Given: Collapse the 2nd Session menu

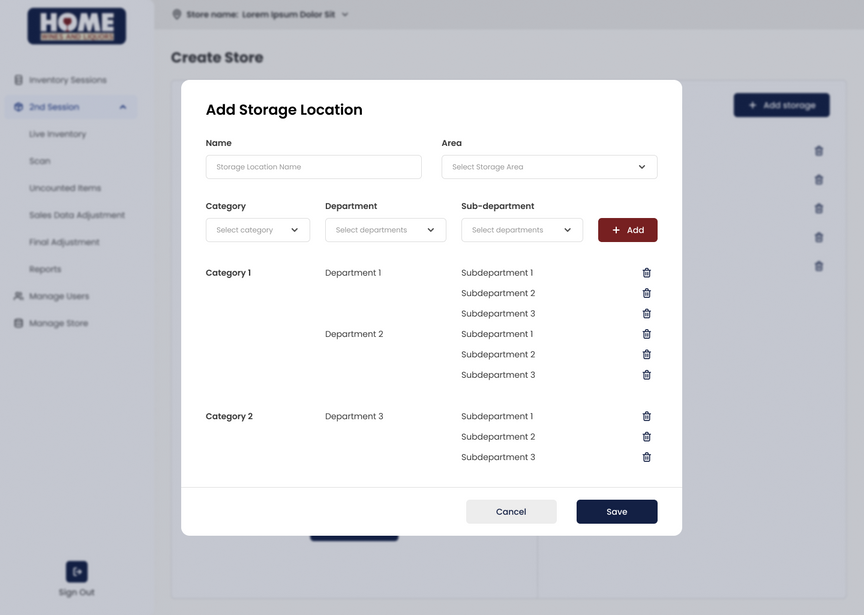Looking at the screenshot, I should 122,107.
